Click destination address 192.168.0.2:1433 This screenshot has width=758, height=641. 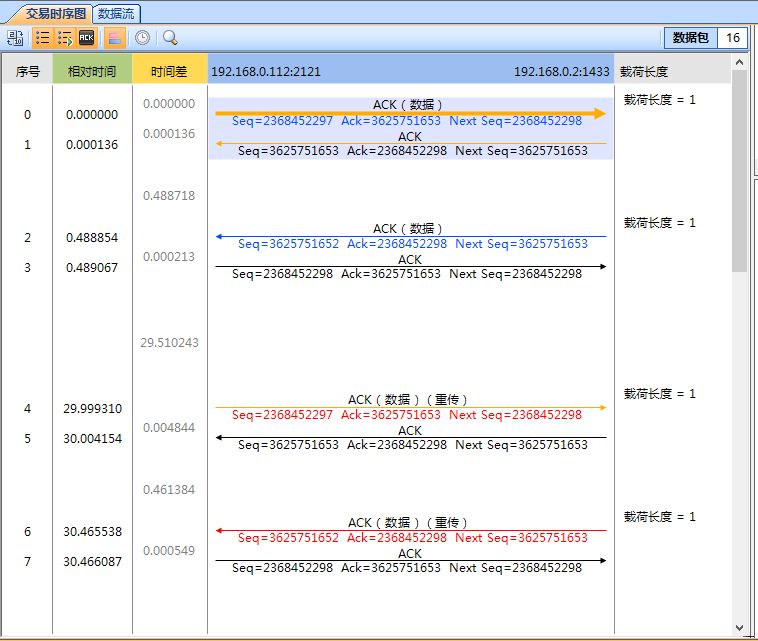pos(561,72)
